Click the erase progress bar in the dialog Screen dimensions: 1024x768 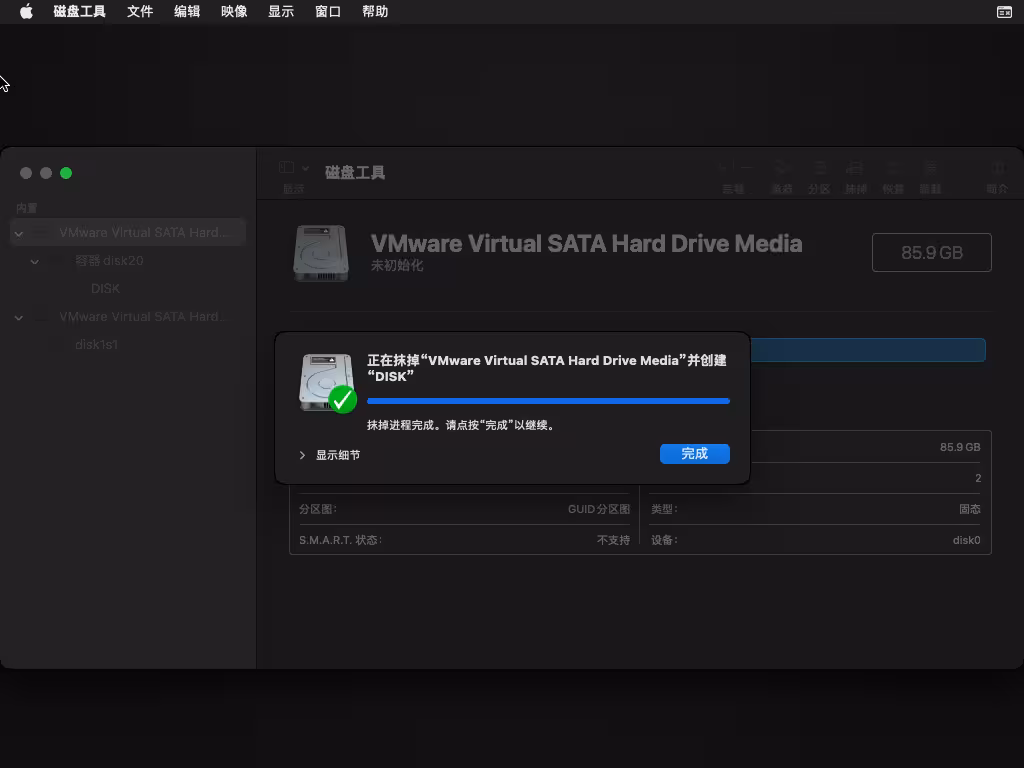tap(548, 401)
